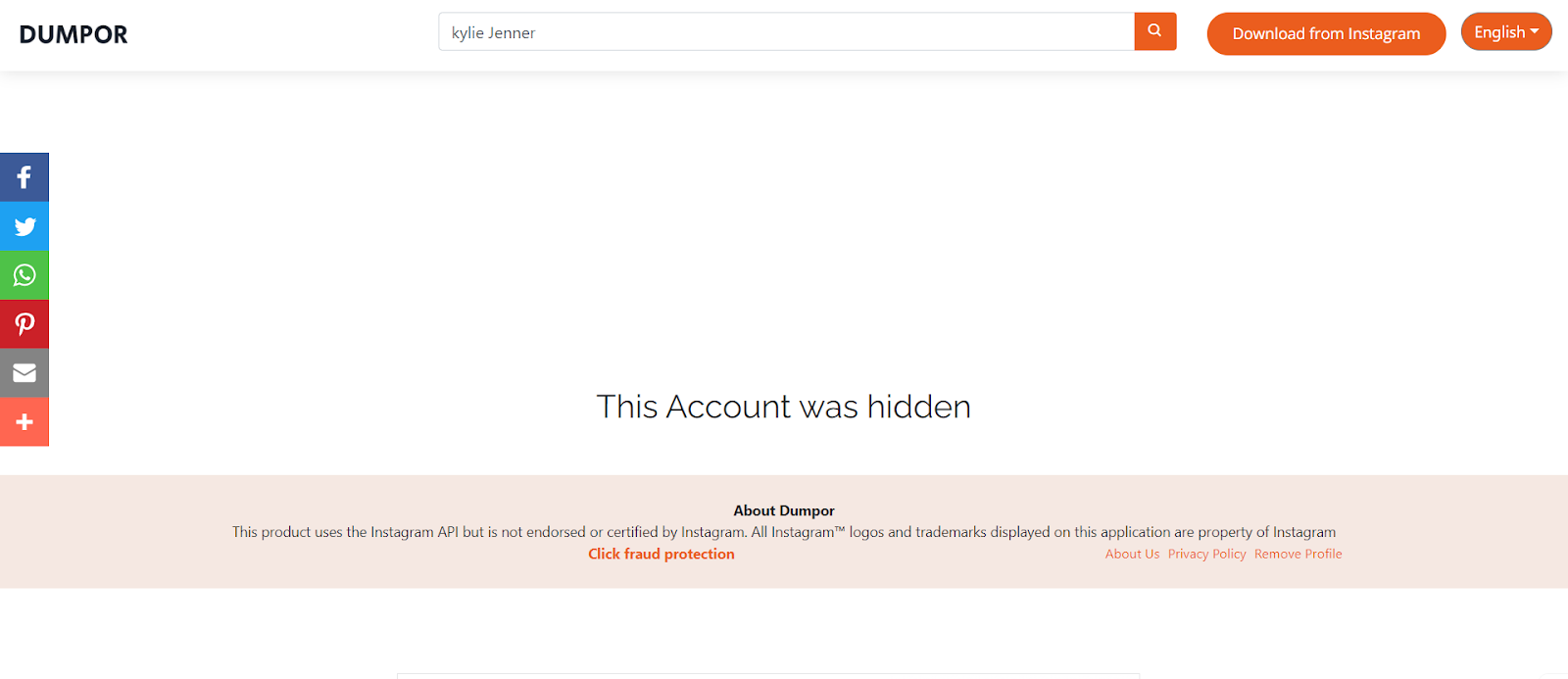This screenshot has height=679, width=1568.
Task: Share page via Facebook icon
Action: tap(24, 177)
